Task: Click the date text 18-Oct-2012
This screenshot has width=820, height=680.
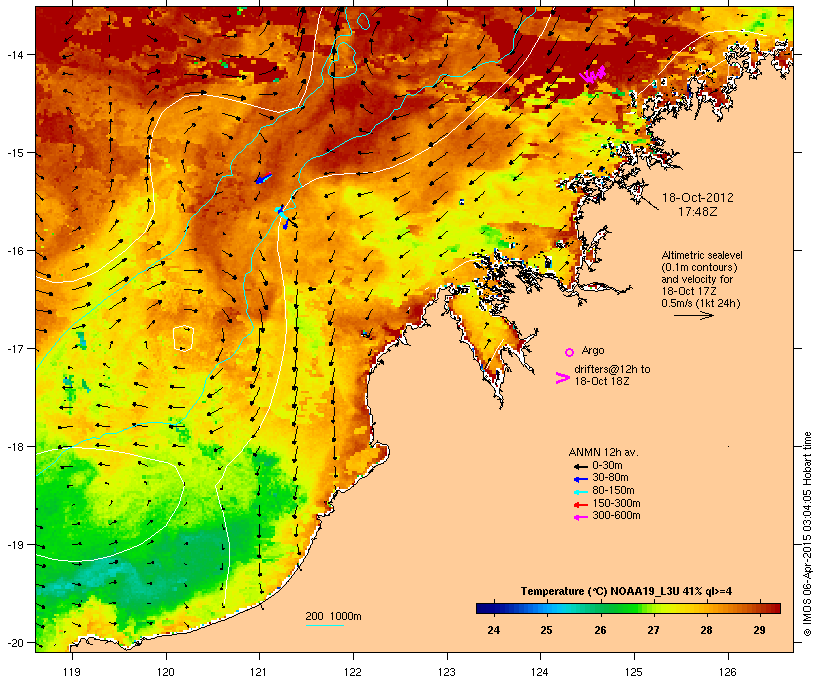Action: [698, 198]
